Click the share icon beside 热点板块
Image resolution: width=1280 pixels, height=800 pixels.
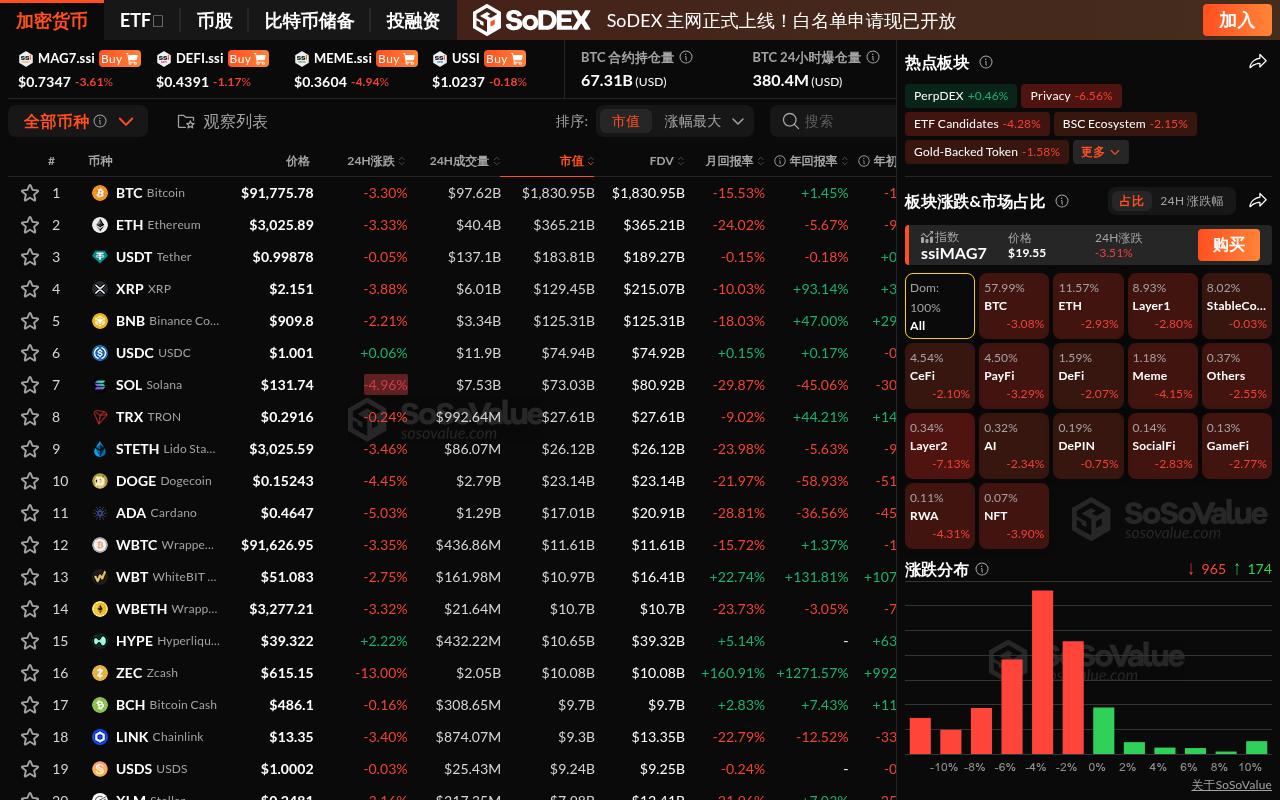click(1258, 63)
